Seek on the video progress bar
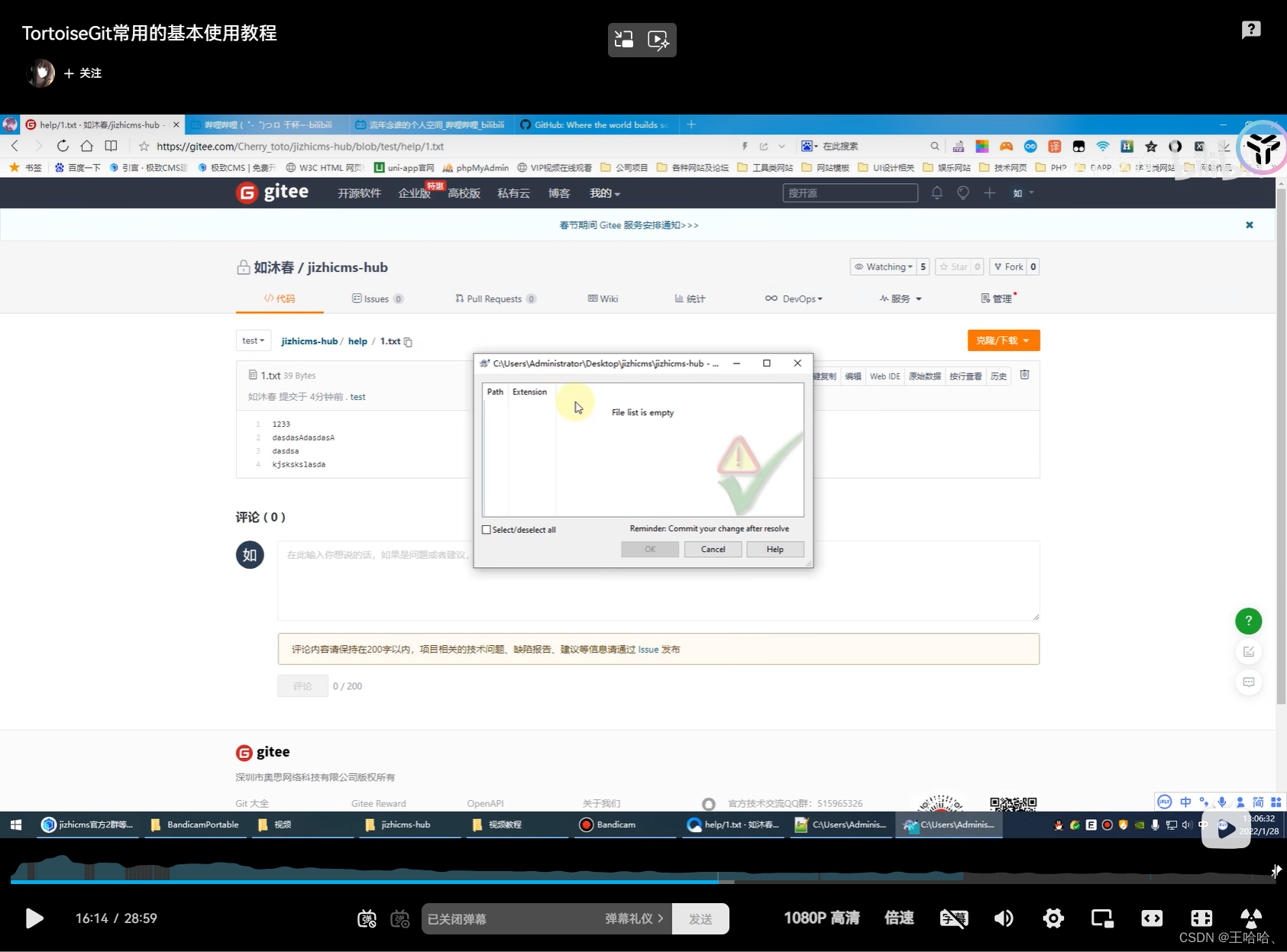 click(x=642, y=881)
